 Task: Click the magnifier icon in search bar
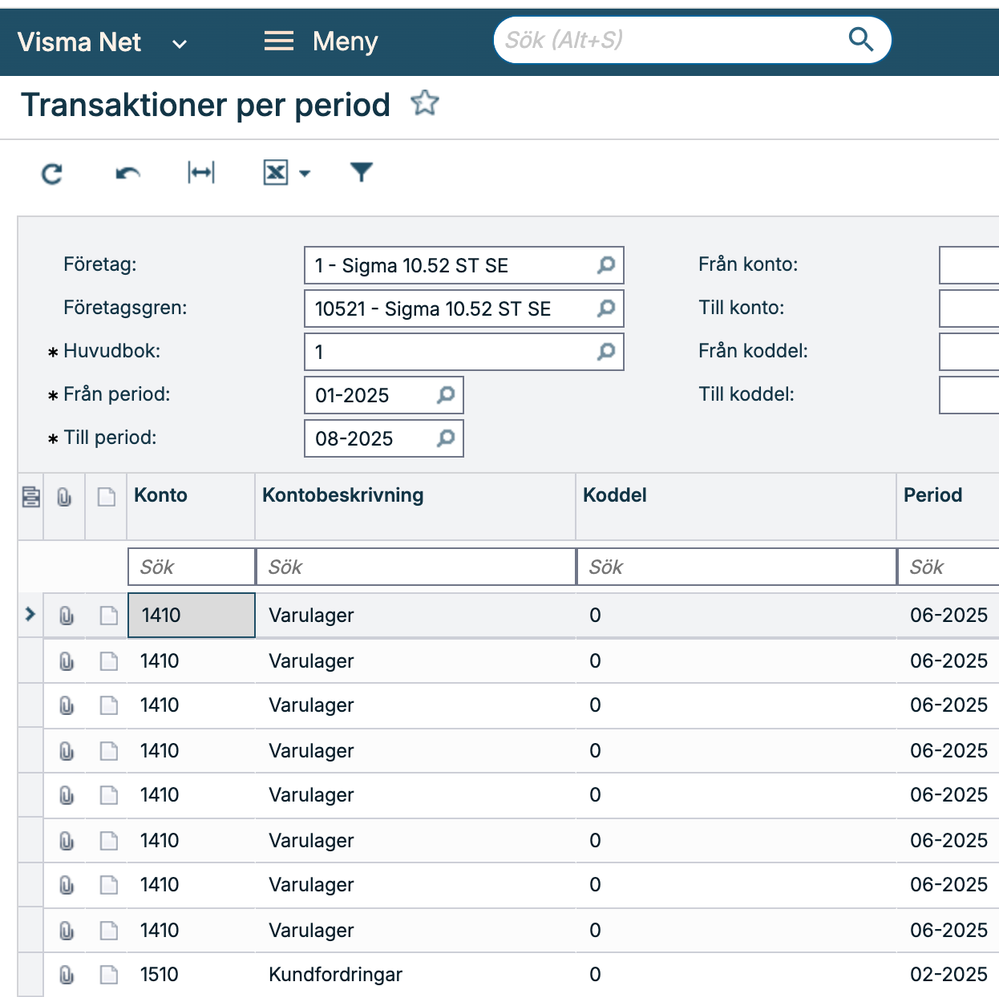(860, 39)
